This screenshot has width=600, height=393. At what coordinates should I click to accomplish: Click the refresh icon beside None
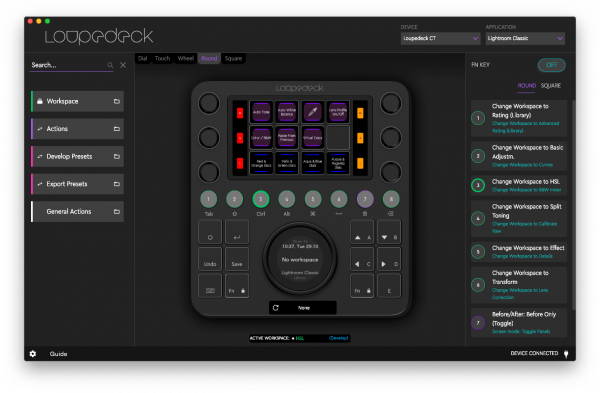pyautogui.click(x=276, y=308)
